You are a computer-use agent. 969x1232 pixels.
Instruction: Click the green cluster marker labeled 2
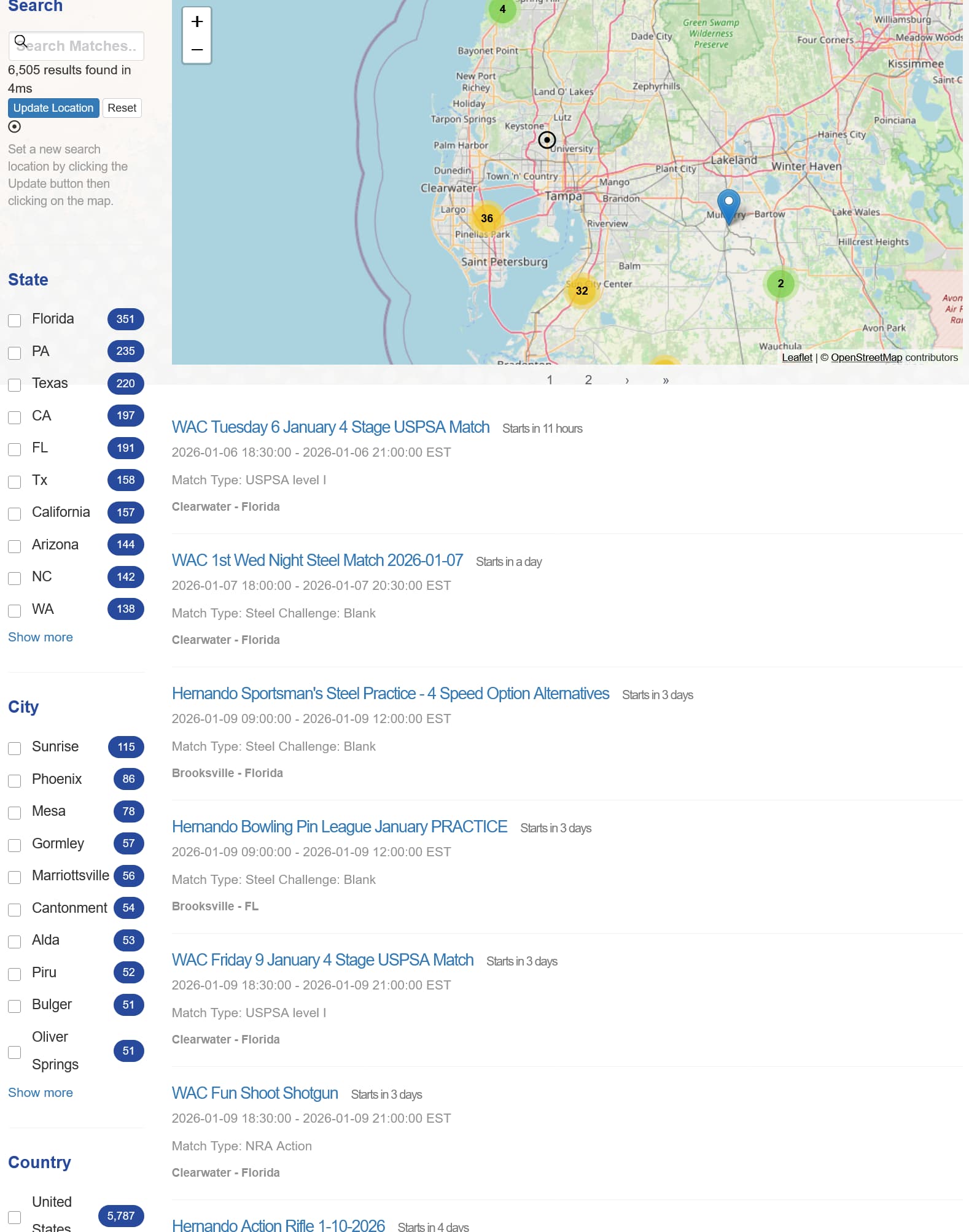(780, 284)
